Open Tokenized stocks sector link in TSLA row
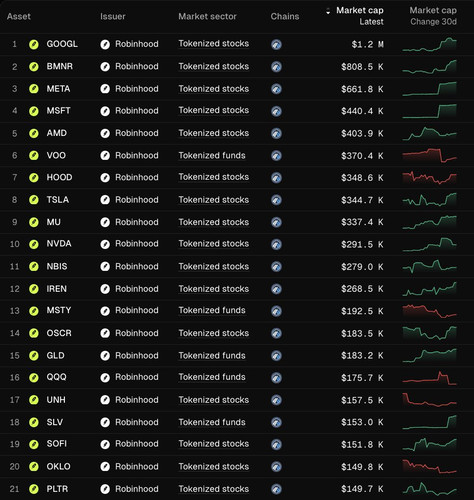Image resolution: width=474 pixels, height=500 pixels. pyautogui.click(x=214, y=200)
